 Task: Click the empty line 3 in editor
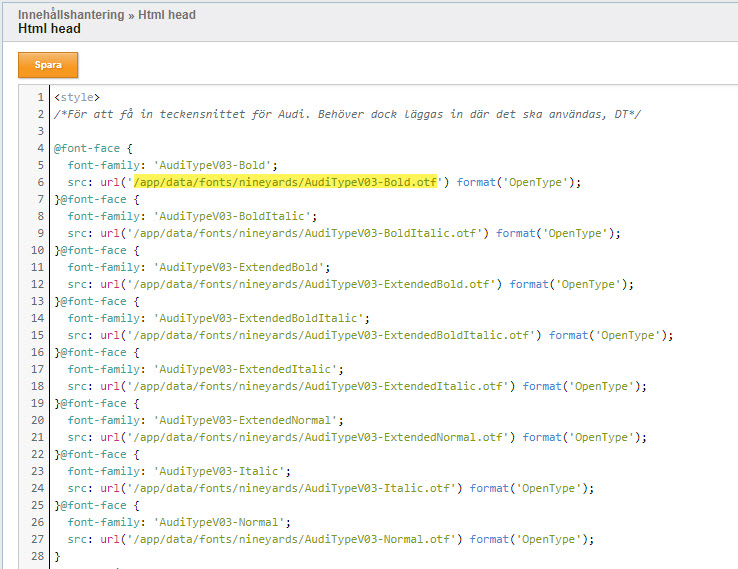coord(393,131)
